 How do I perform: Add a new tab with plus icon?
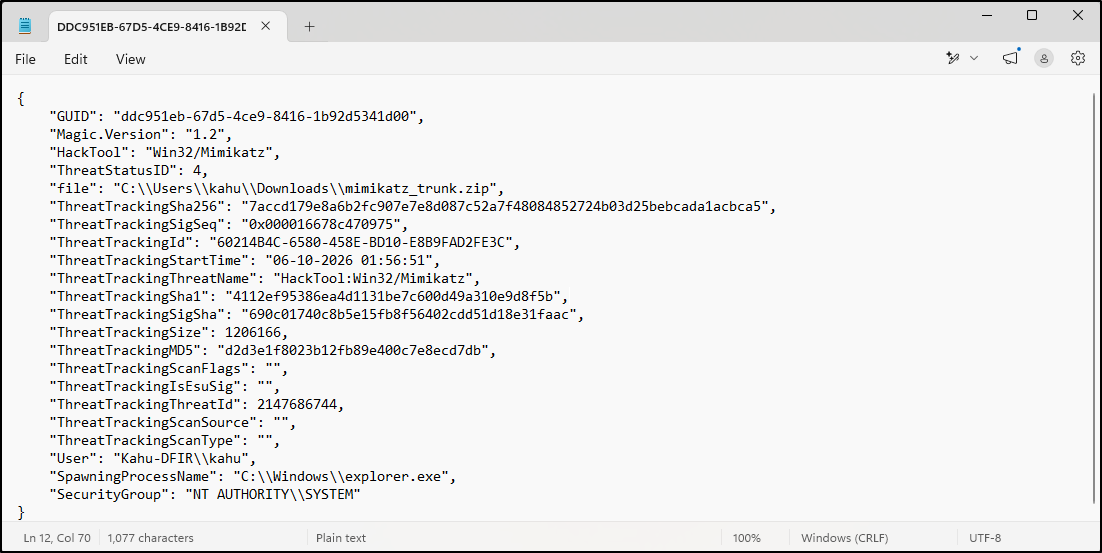309,27
